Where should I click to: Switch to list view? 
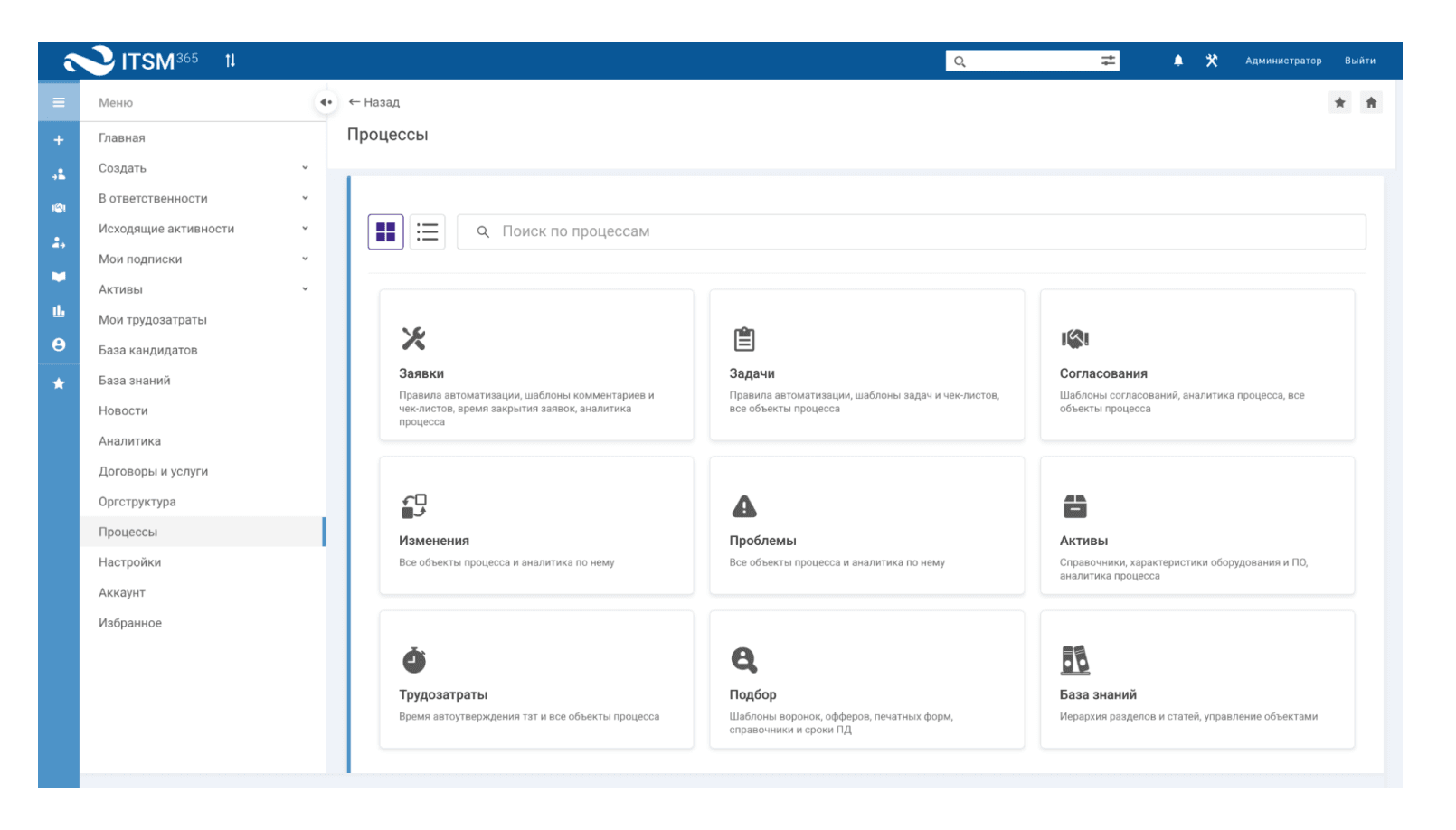427,231
